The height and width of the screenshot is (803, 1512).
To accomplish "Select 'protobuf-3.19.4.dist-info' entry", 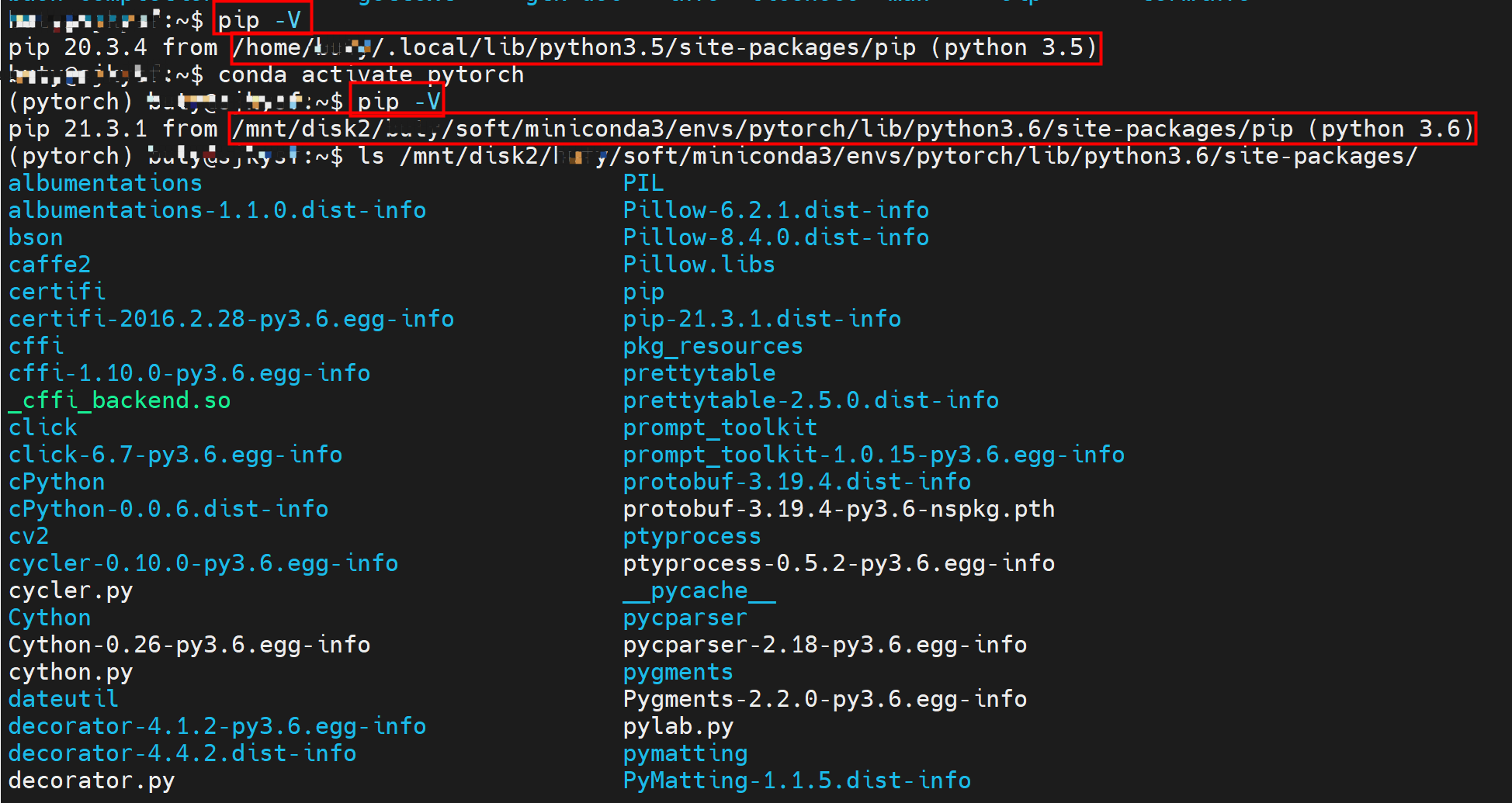I will click(797, 482).
